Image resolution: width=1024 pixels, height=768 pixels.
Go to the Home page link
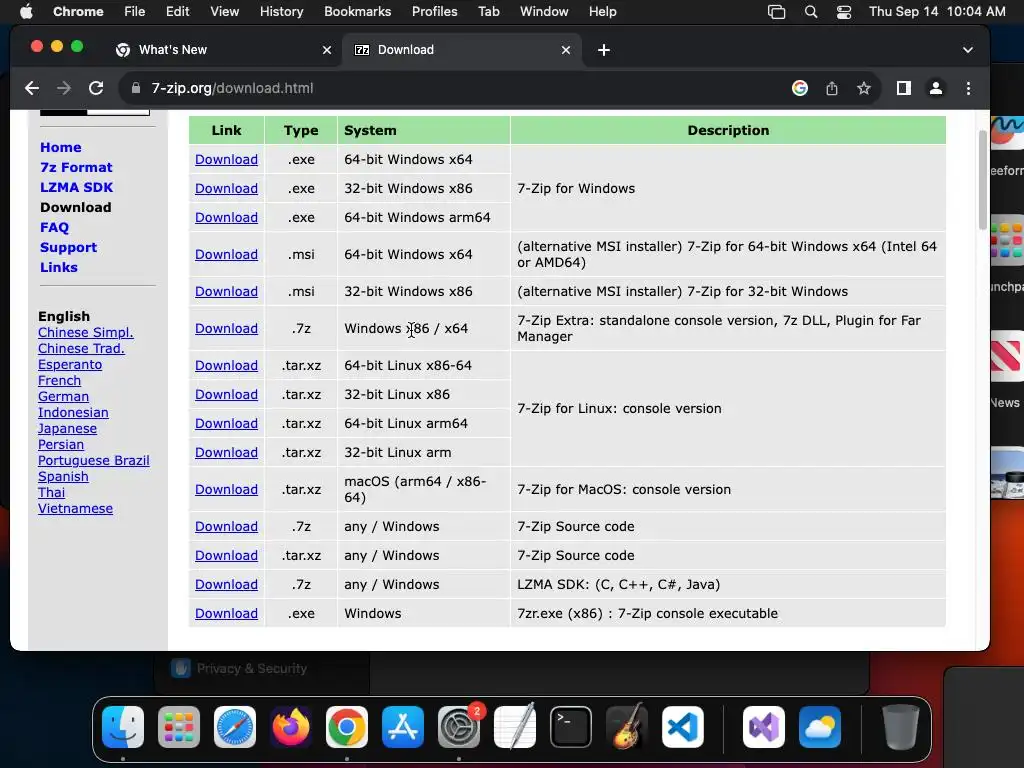(61, 148)
